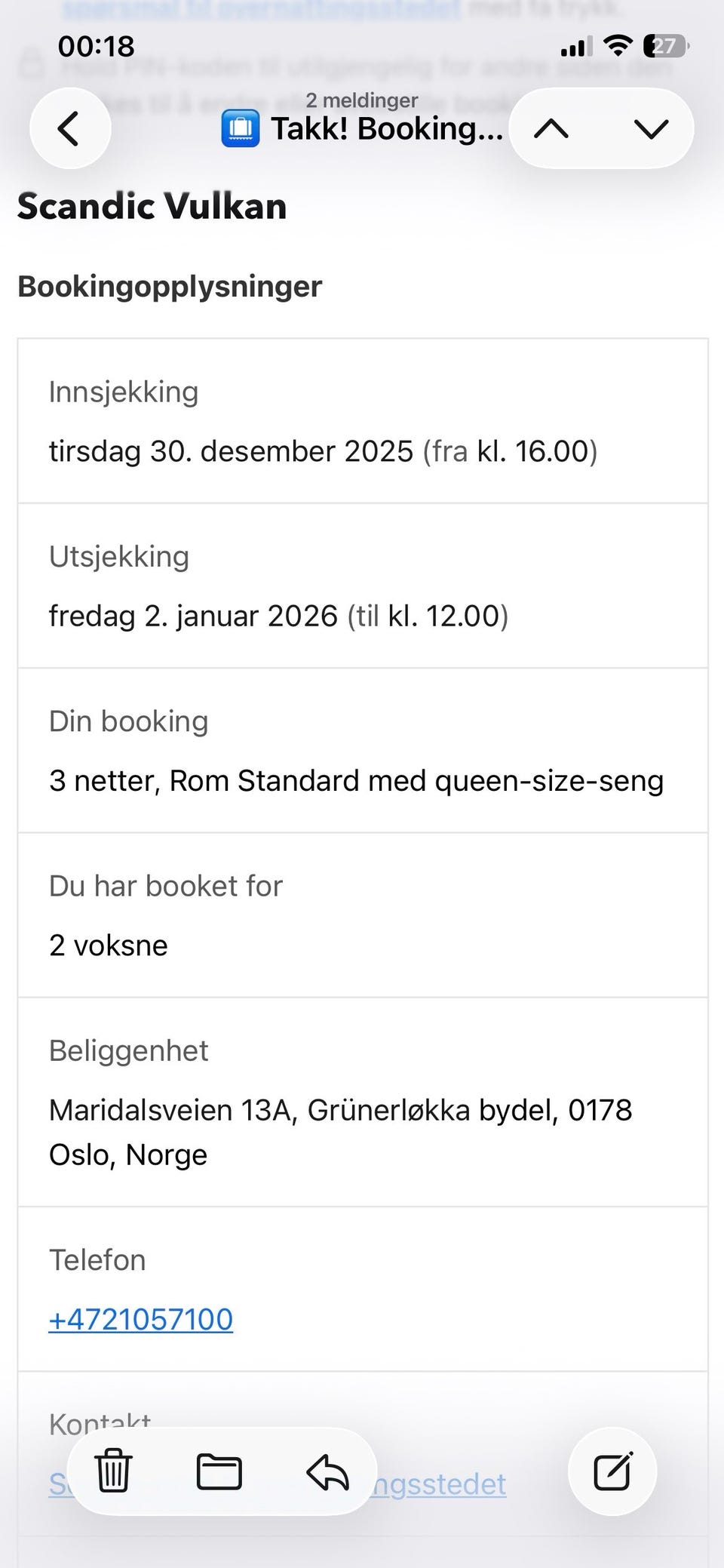Screen dimensions: 724x1568
Task: Tap the 00:18 clock in status bar
Action: [97, 47]
